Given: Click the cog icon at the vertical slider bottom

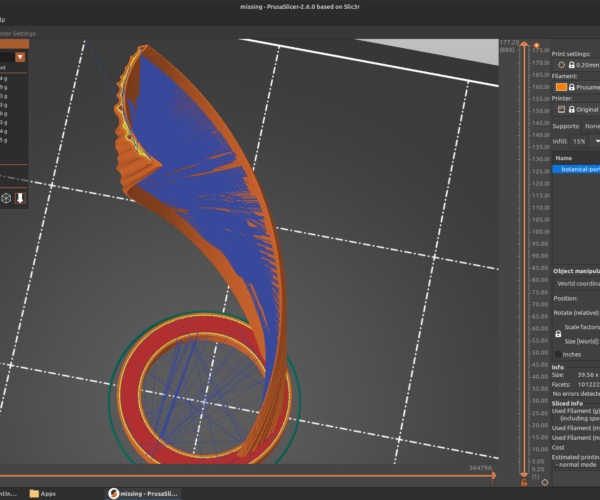Looking at the screenshot, I should point(545,482).
